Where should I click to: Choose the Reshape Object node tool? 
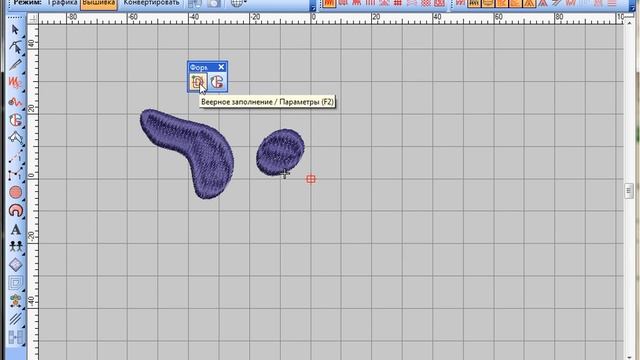[16, 47]
